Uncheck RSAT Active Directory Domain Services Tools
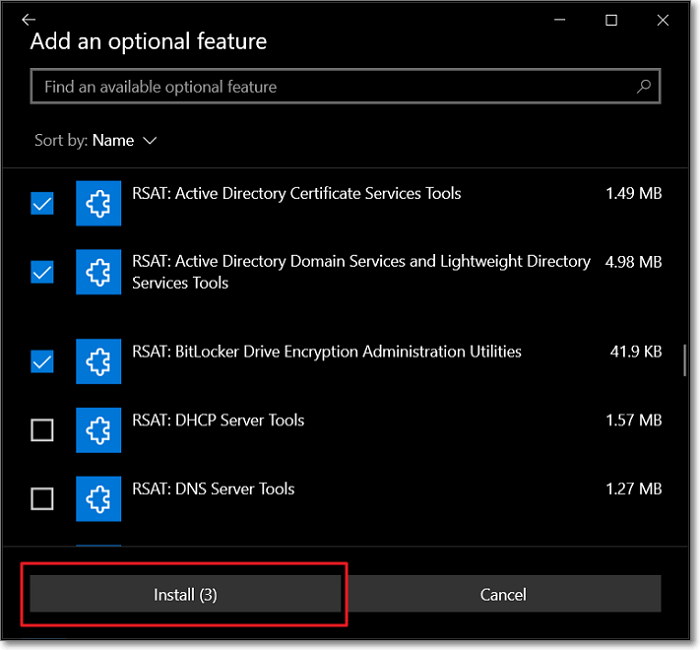The width and height of the screenshot is (700, 650). 42,272
